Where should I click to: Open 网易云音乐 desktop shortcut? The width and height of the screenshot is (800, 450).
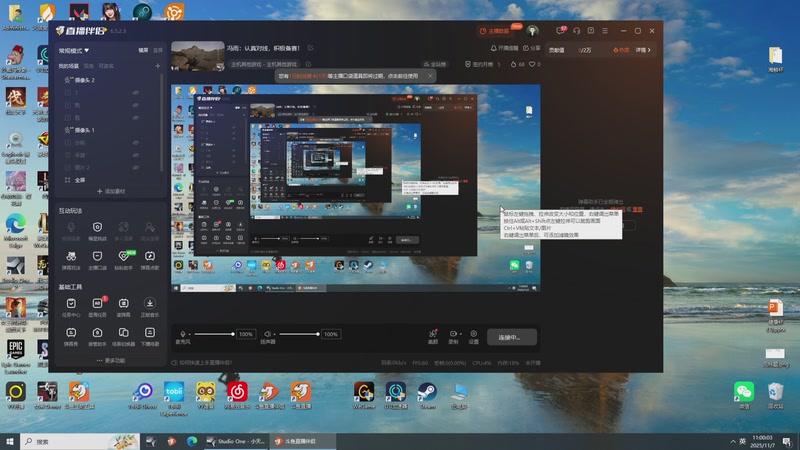click(x=237, y=396)
